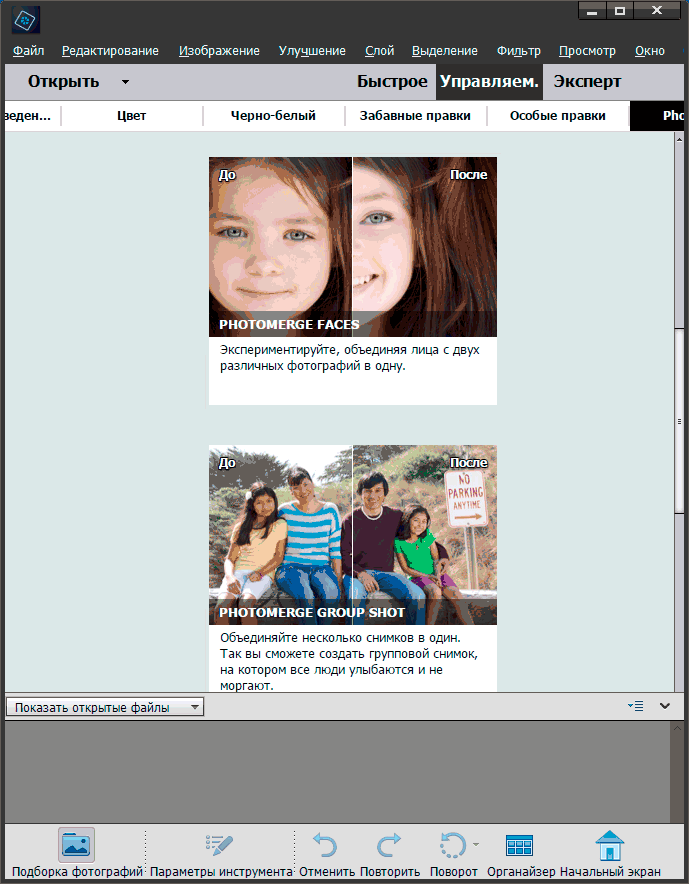
Task: Click the vertical scrollbar of the guided edits list
Action: 681,400
